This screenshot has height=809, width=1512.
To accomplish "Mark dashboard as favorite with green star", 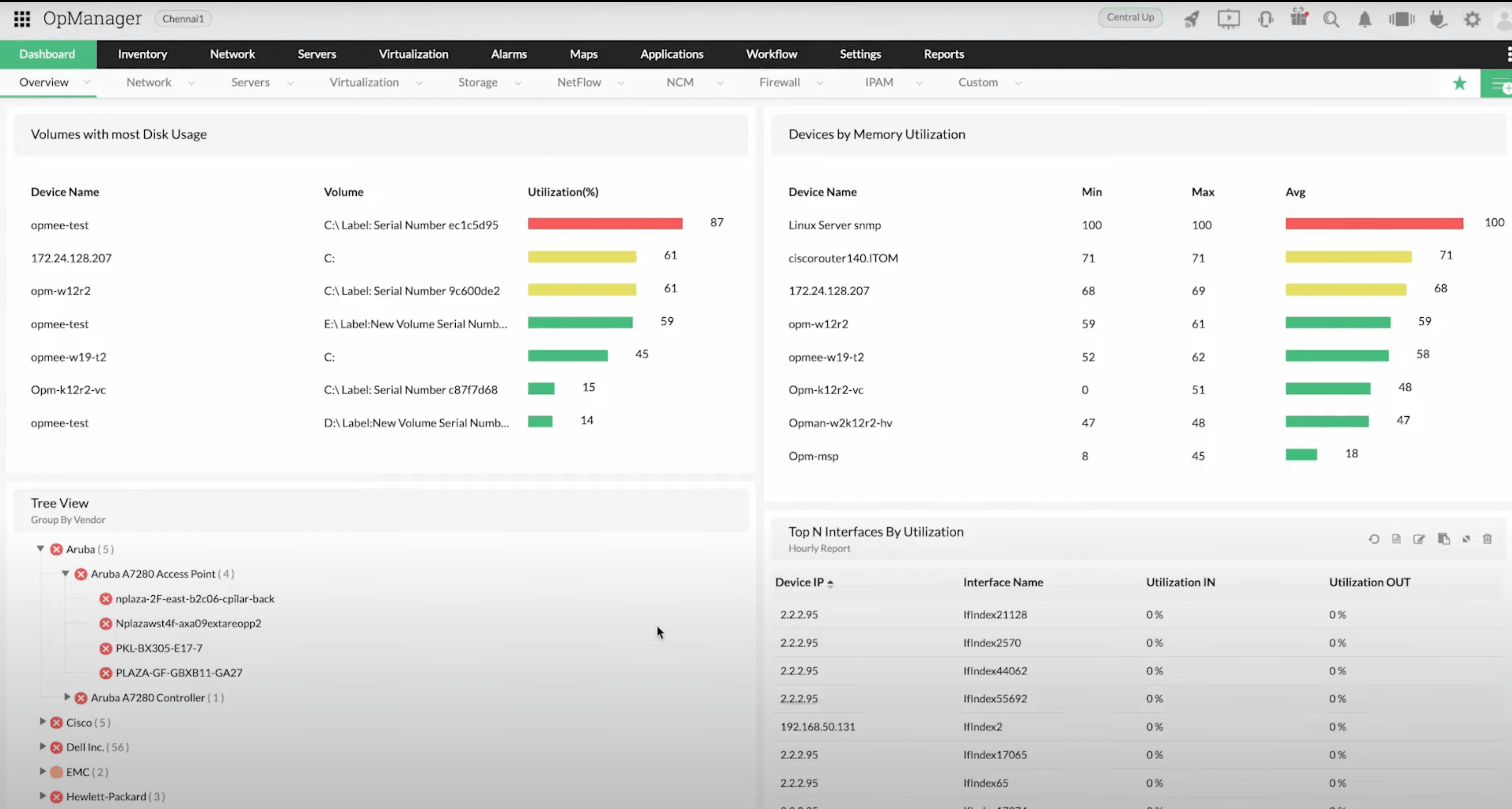I will pos(1460,83).
